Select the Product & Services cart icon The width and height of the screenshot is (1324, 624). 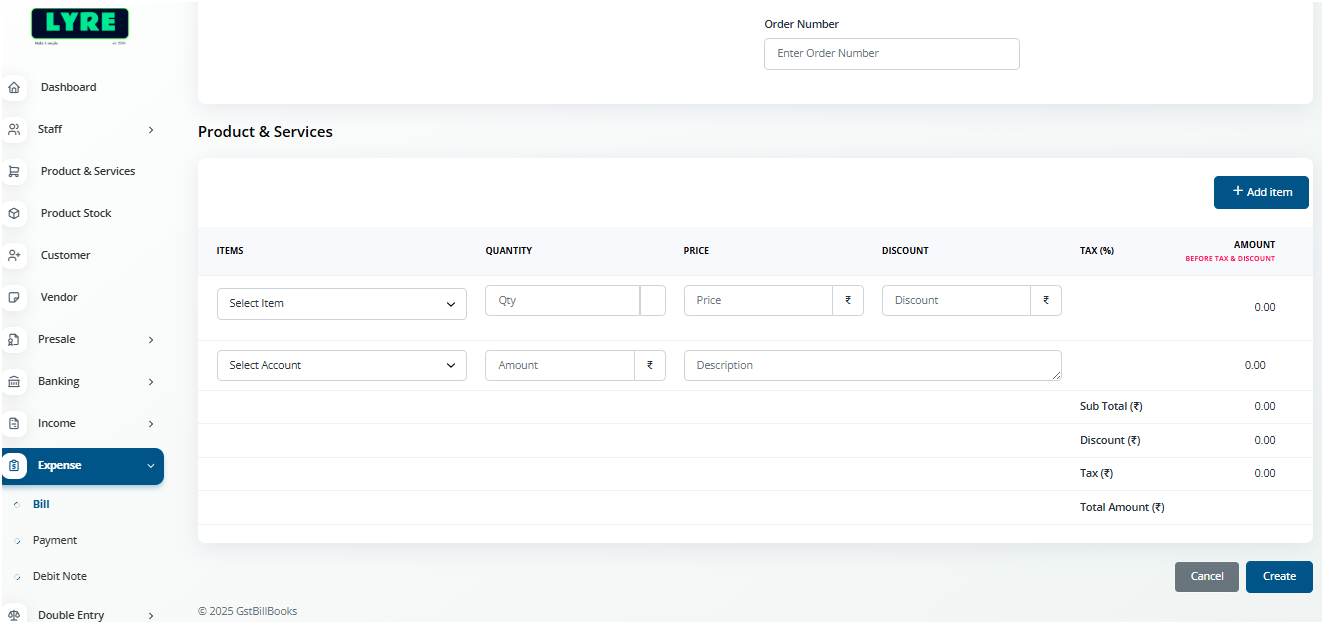(15, 171)
